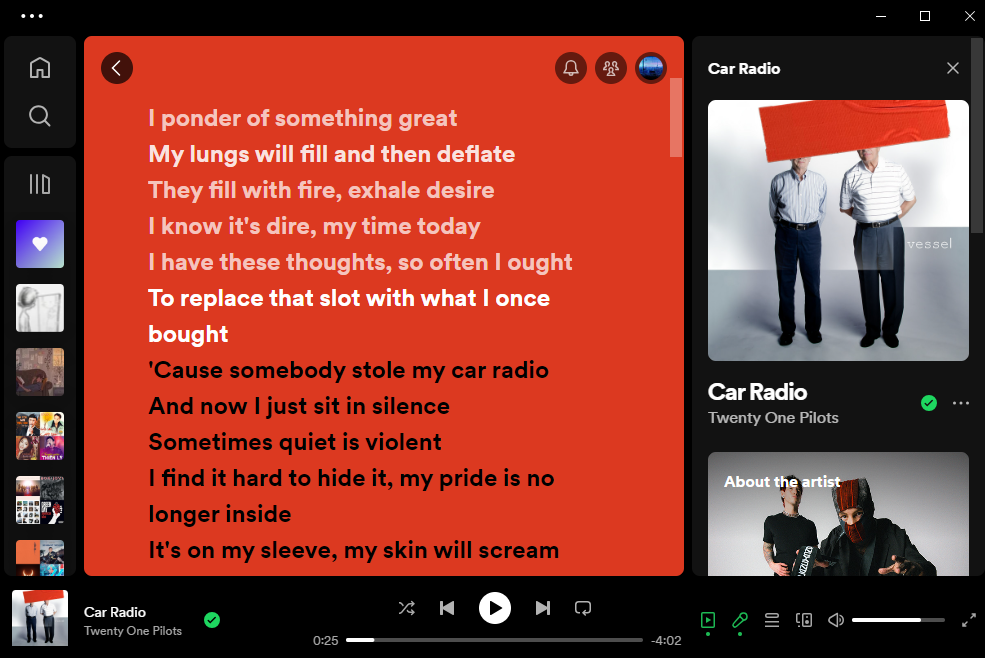Open the Home page
Image resolution: width=985 pixels, height=658 pixels.
click(x=40, y=68)
